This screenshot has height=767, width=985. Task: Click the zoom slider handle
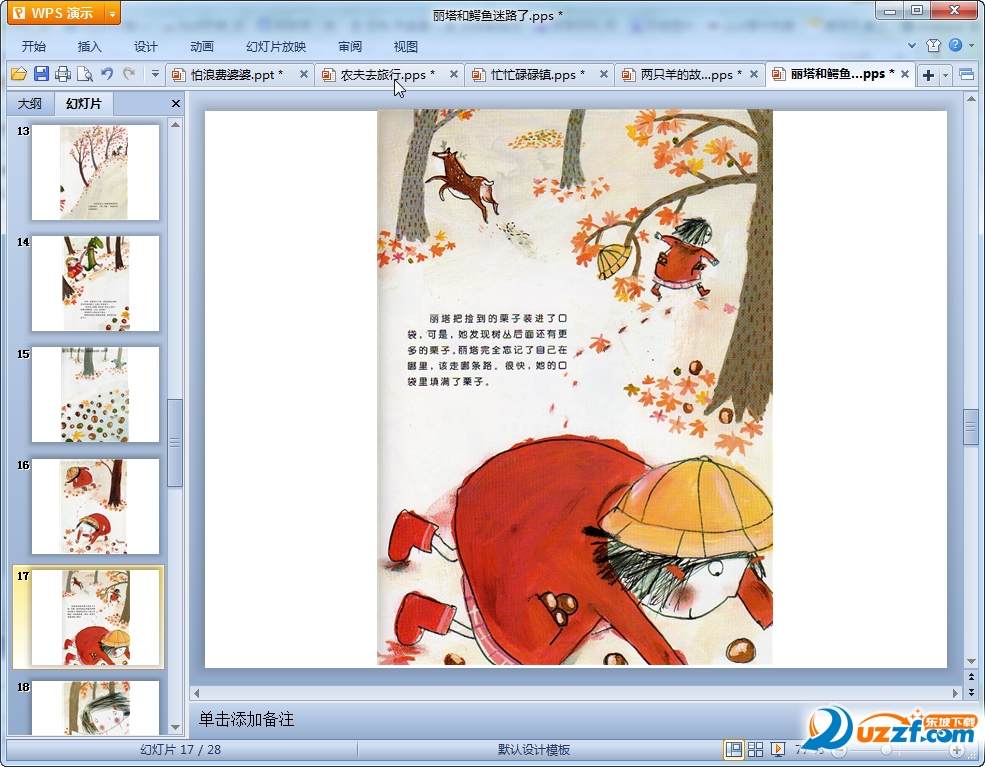[886, 750]
